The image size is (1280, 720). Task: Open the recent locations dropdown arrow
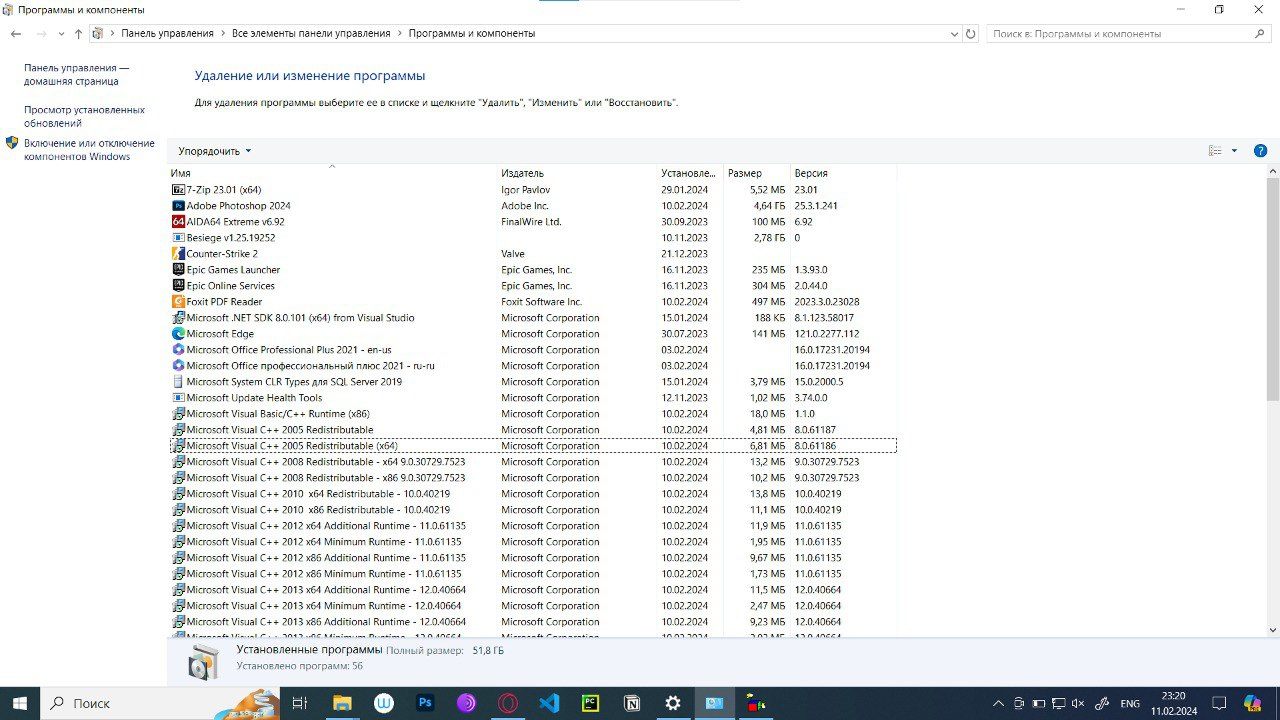pyautogui.click(x=60, y=34)
